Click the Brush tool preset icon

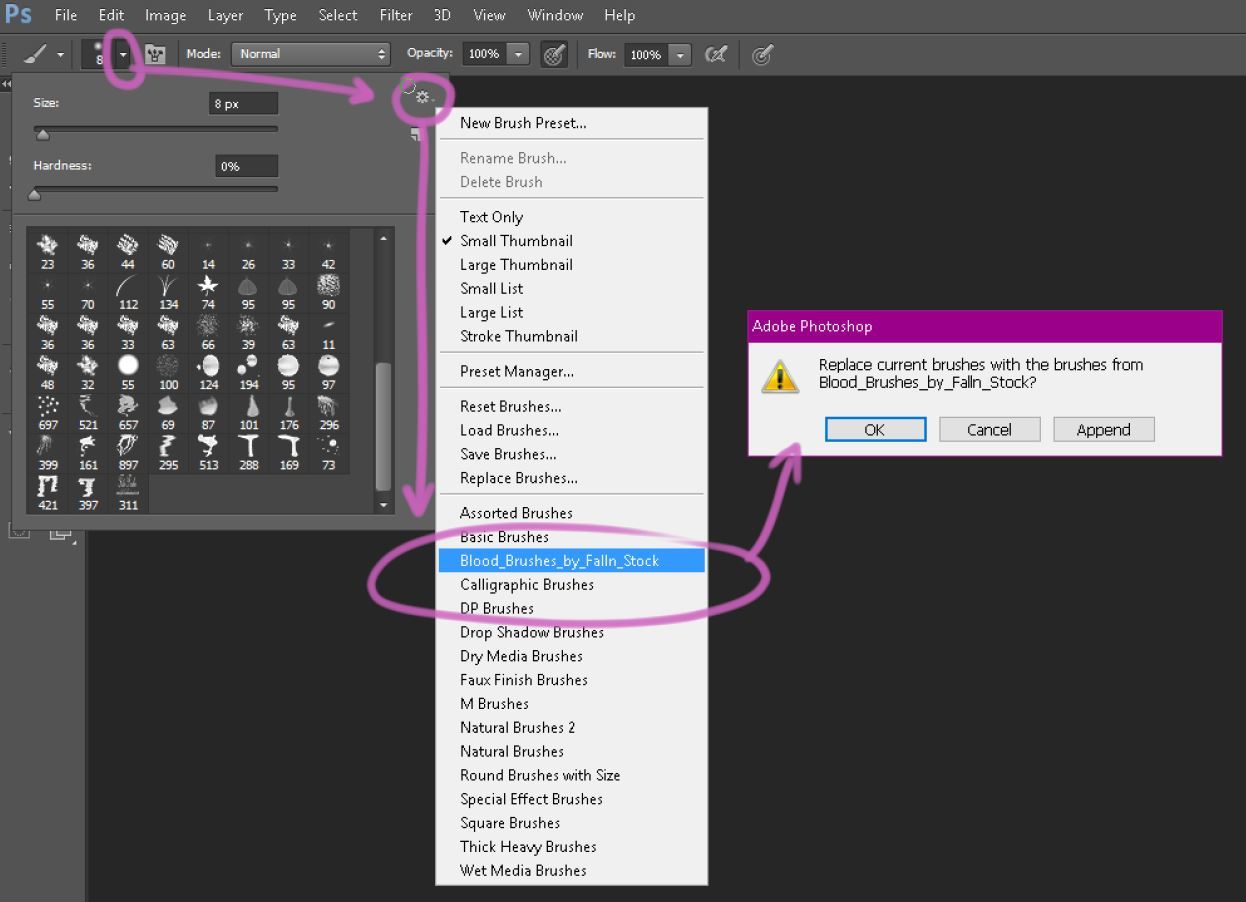click(x=34, y=54)
